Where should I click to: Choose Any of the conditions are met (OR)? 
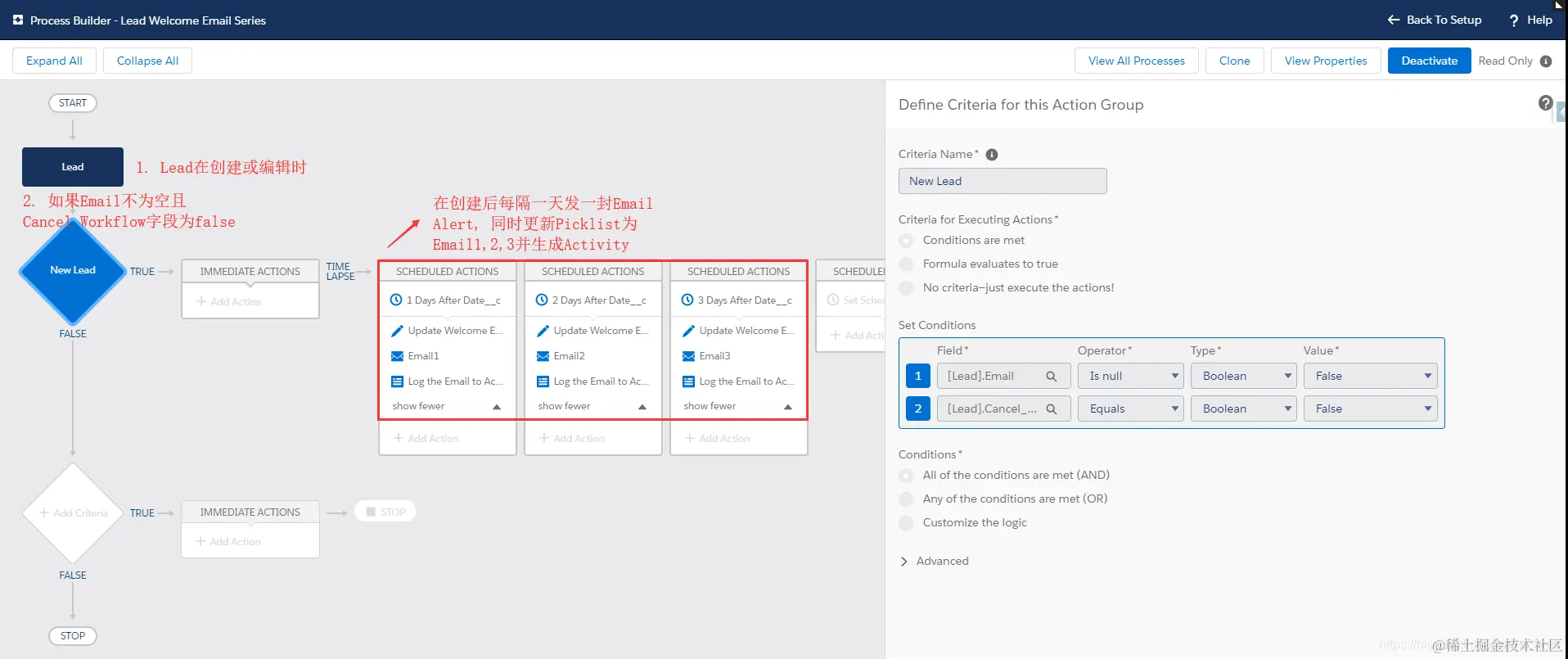(x=906, y=499)
